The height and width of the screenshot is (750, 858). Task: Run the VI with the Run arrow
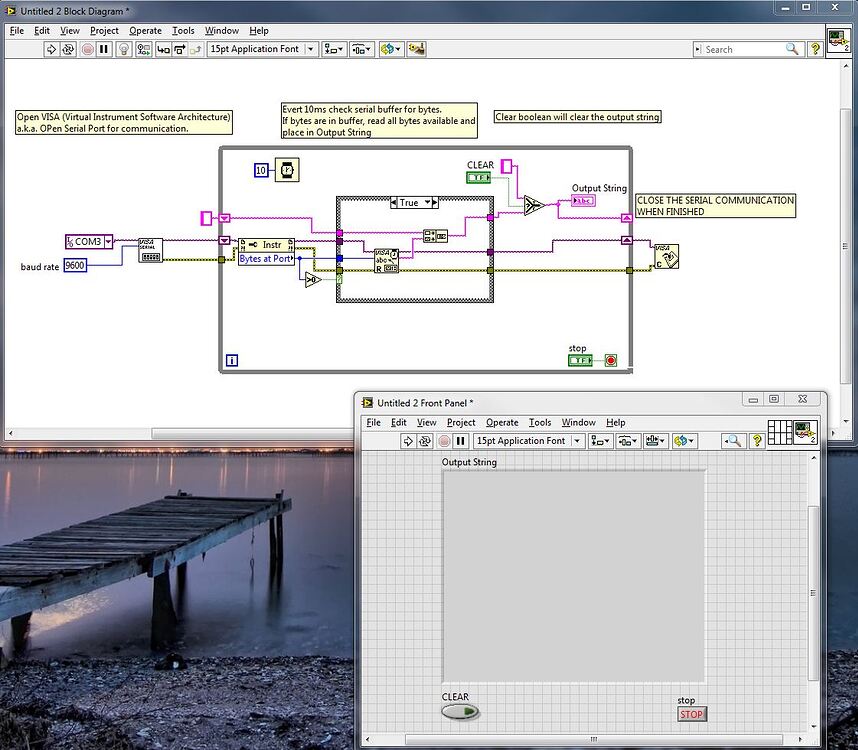point(50,48)
